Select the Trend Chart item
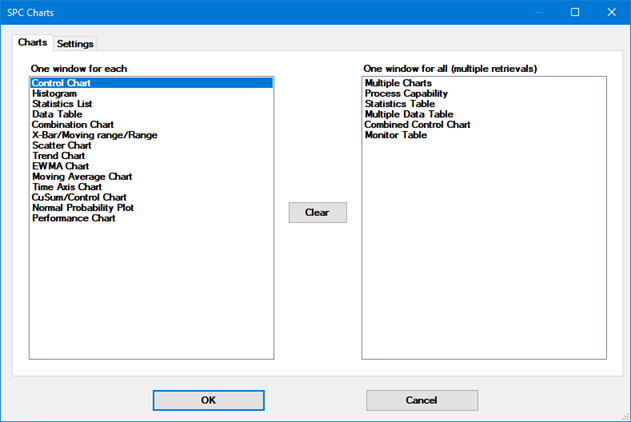The height and width of the screenshot is (422, 631). coord(59,156)
